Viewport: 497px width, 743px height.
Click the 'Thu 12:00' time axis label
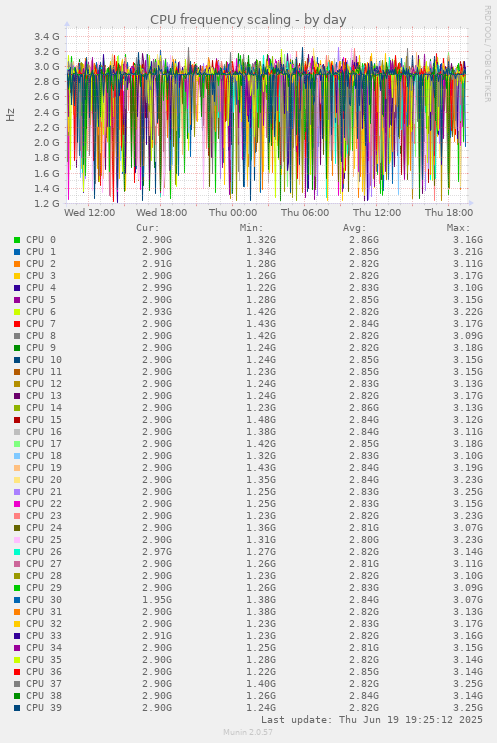point(377,213)
